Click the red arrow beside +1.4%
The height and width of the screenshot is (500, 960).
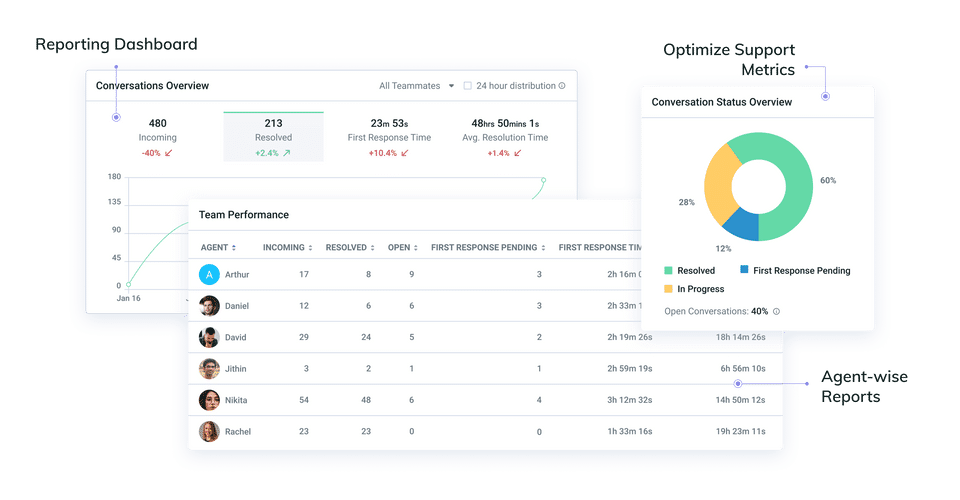click(x=517, y=153)
